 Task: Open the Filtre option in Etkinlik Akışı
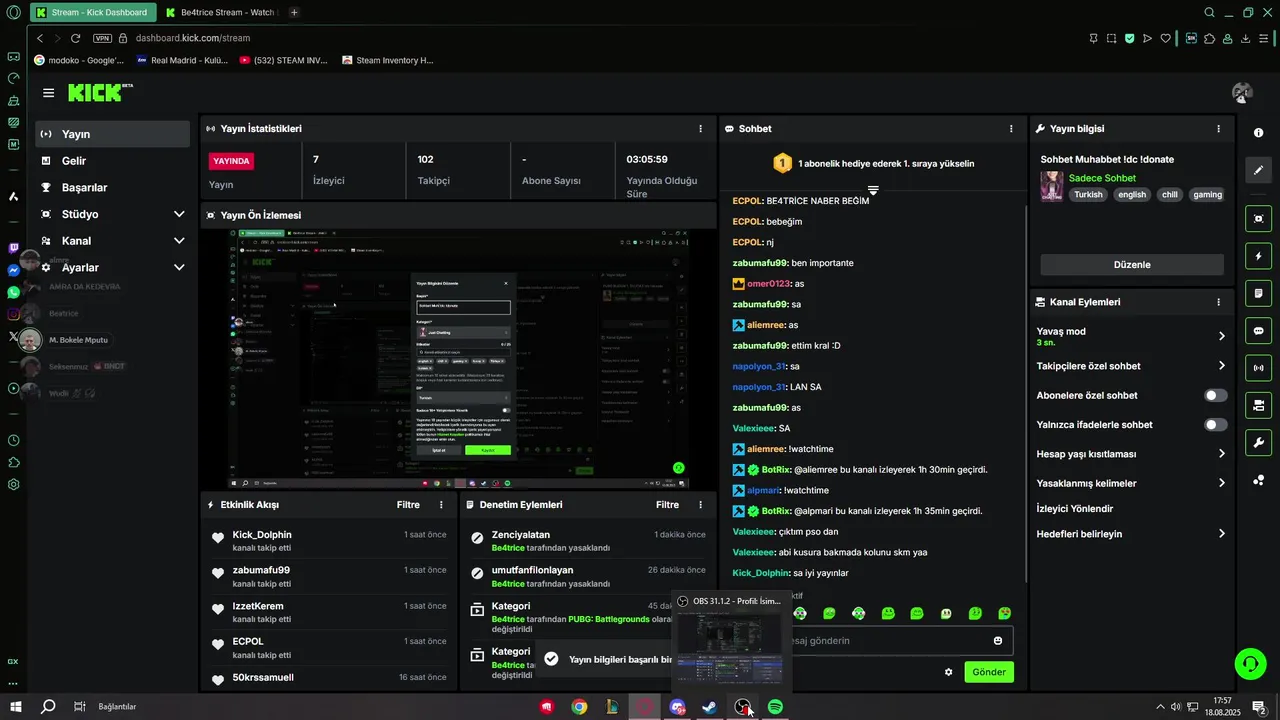408,505
